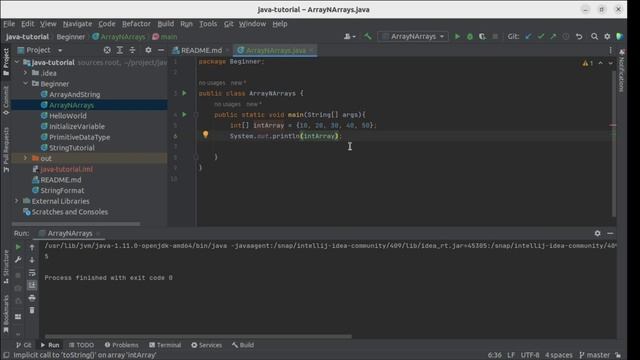Collapse the Beginner folder
640x360 pixels.
click(25, 84)
